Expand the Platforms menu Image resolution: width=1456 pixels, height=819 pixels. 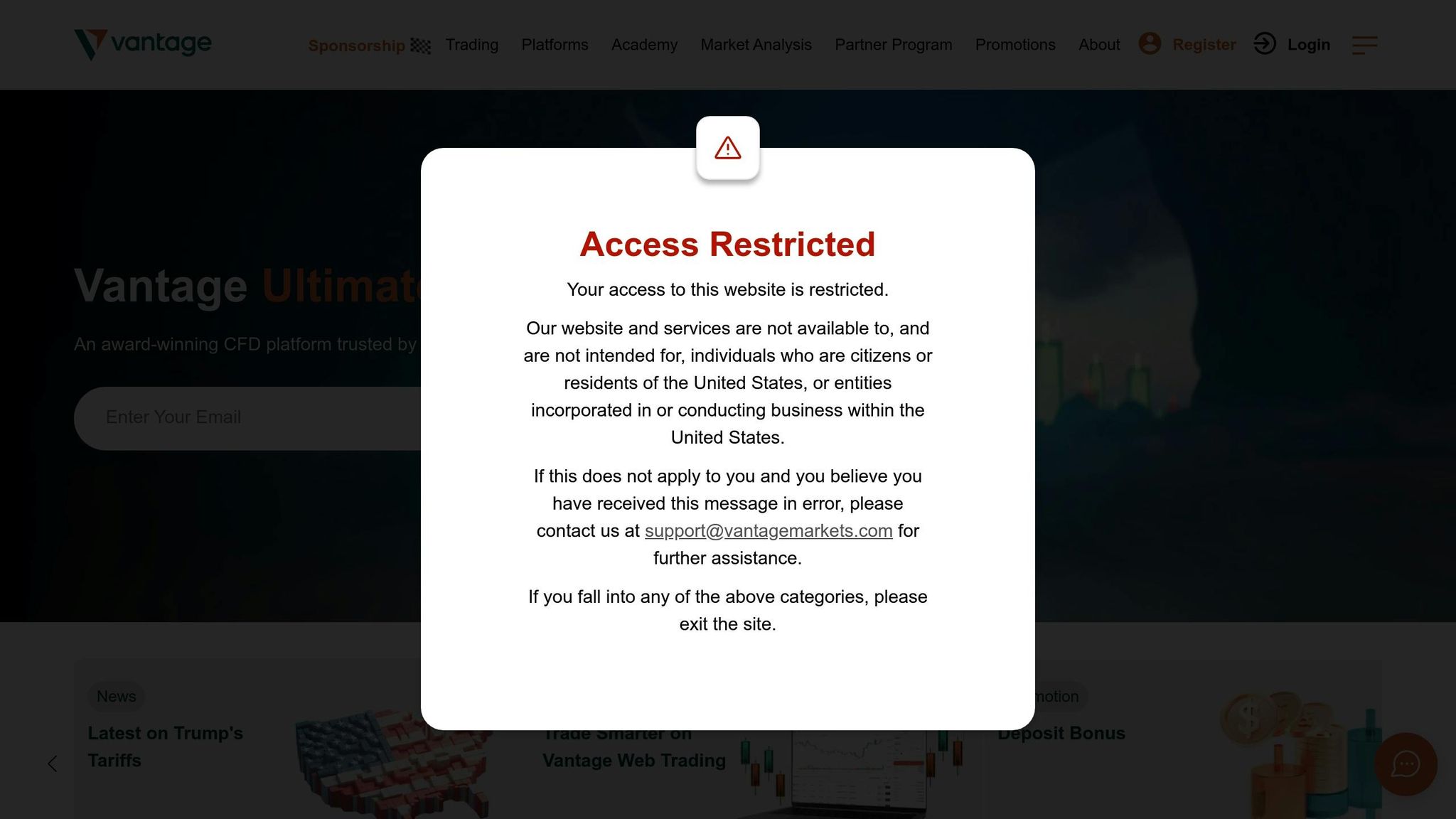555,45
